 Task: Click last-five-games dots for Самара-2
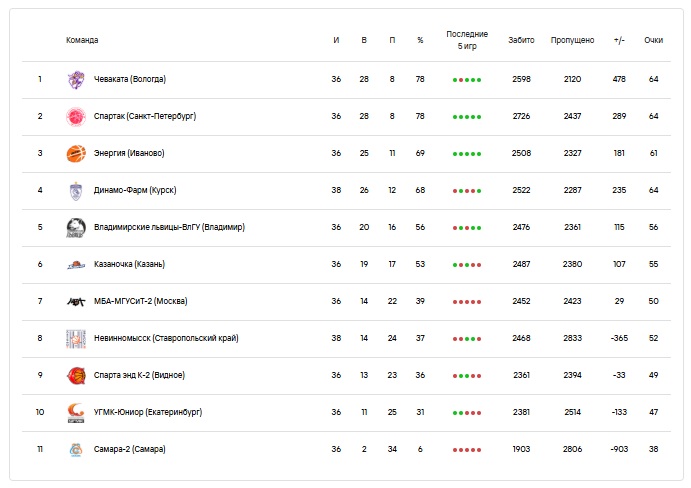(467, 451)
